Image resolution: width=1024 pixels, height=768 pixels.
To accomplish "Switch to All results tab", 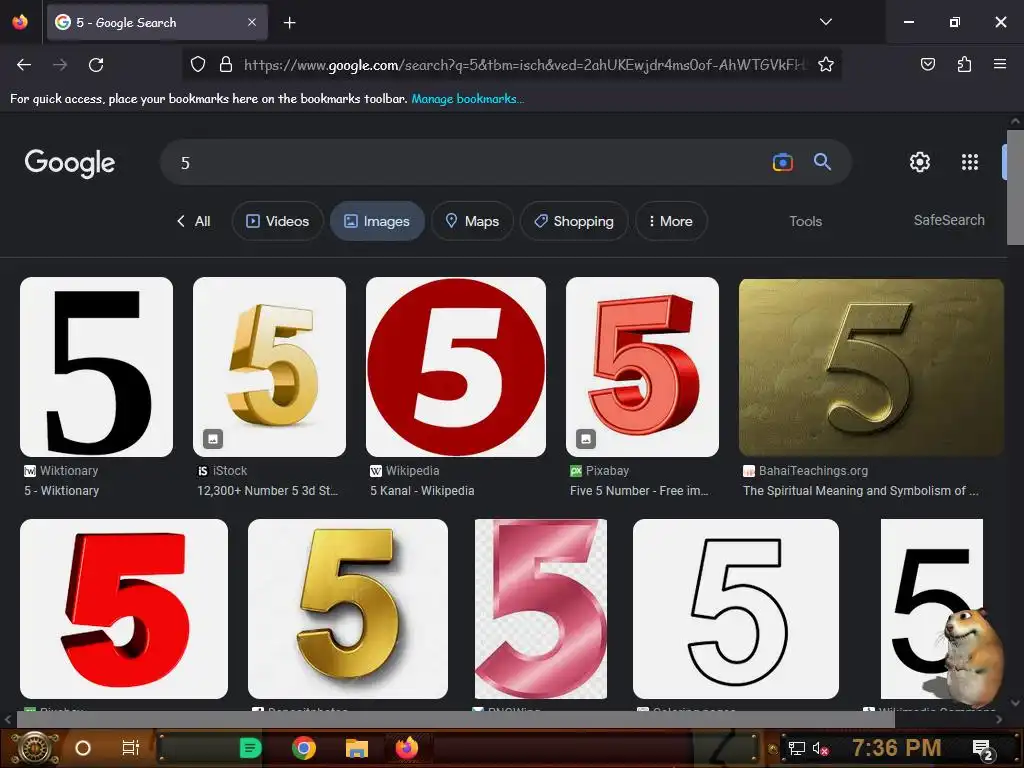I will [x=194, y=221].
